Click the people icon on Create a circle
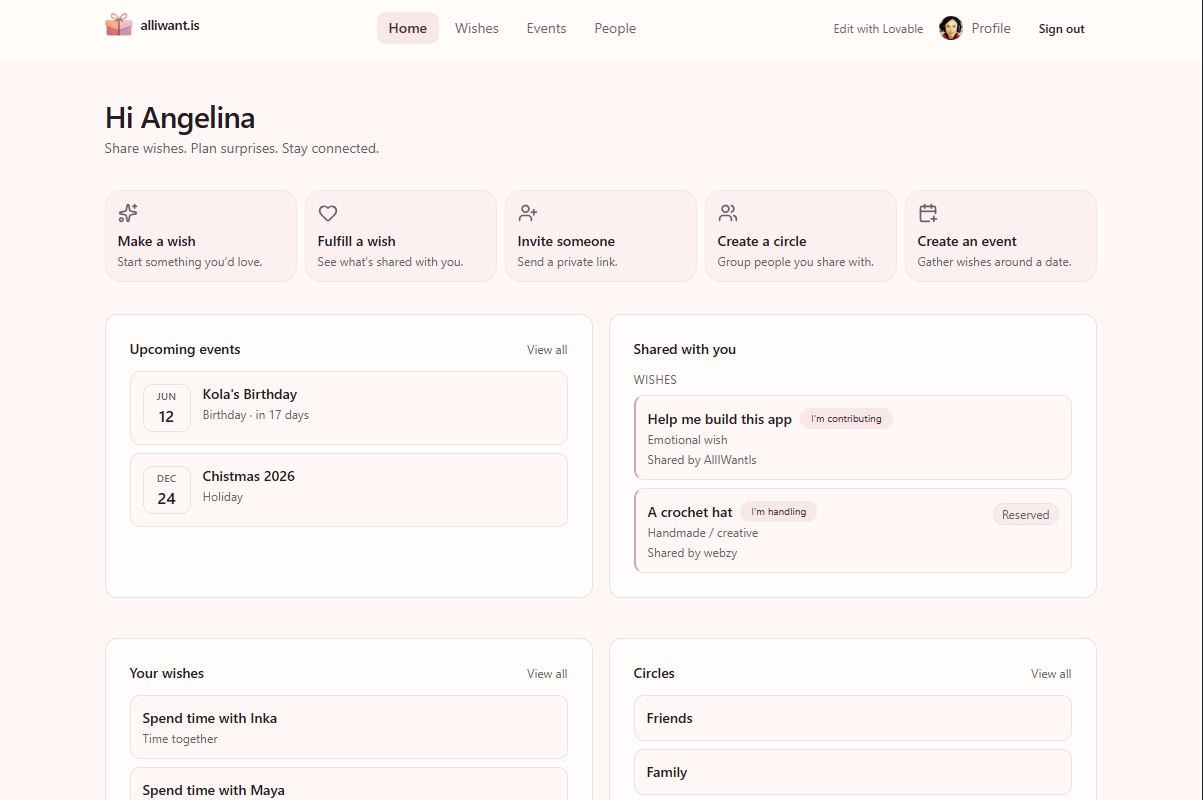 pos(728,213)
